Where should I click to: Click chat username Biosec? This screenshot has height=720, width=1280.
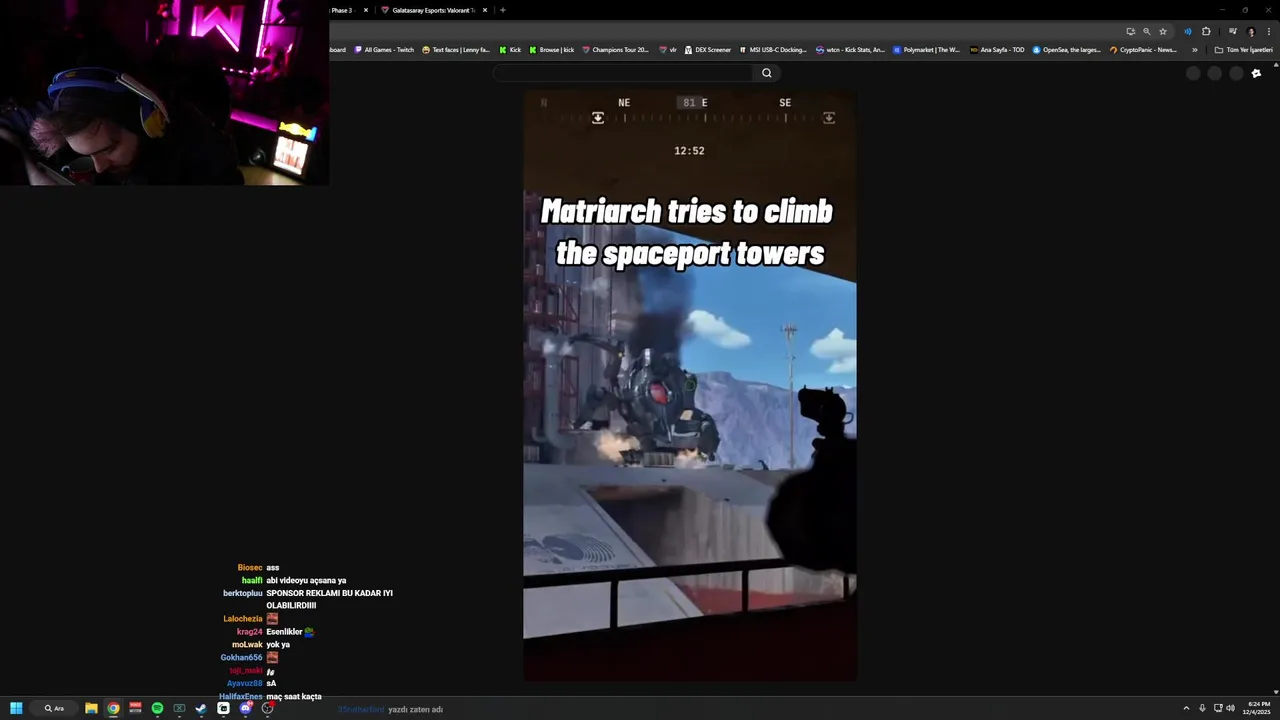point(250,568)
